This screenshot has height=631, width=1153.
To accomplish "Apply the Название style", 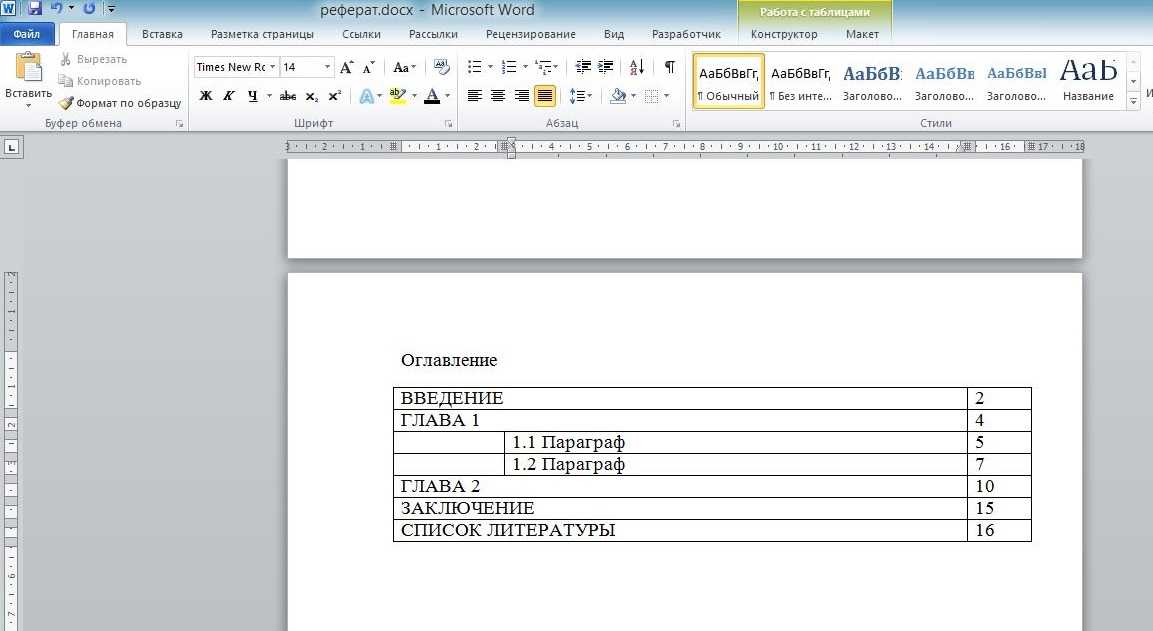I will click(x=1089, y=80).
